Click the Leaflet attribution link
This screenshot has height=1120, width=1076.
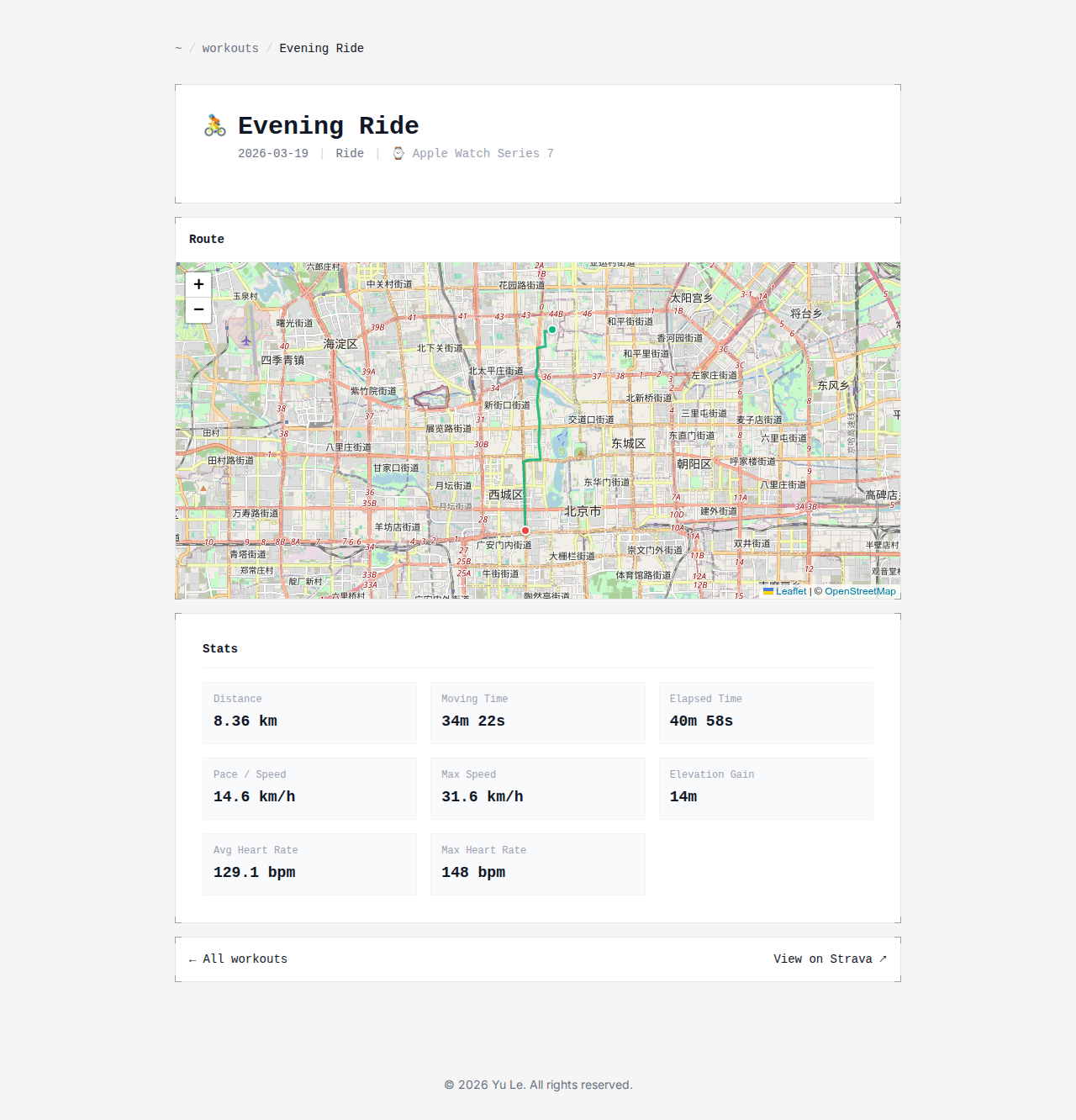[x=789, y=591]
